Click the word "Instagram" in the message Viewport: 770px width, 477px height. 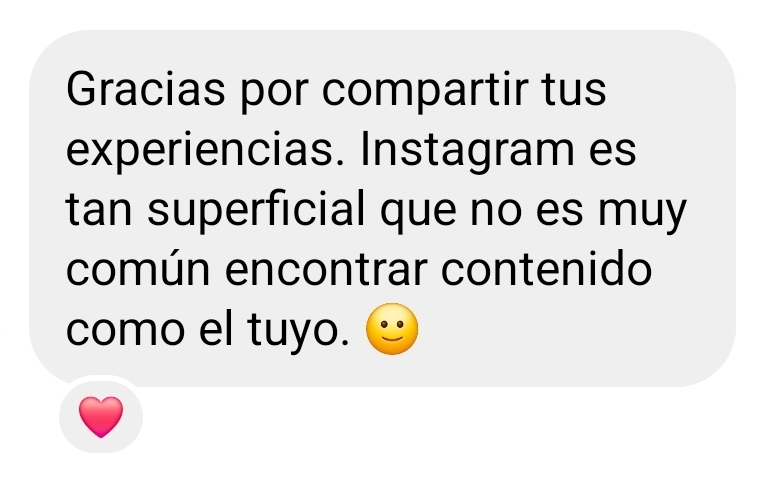pos(467,151)
